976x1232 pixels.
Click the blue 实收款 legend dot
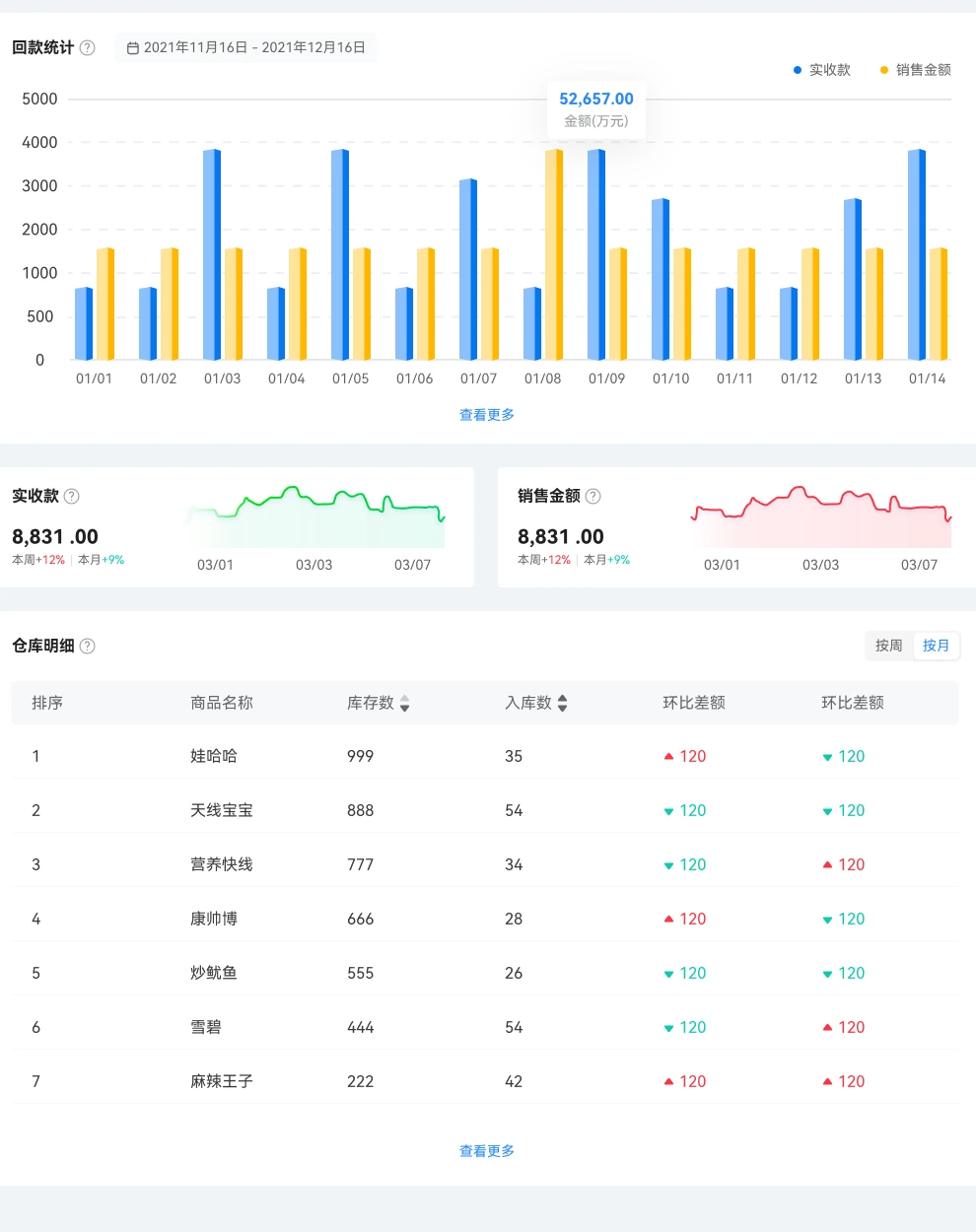798,70
